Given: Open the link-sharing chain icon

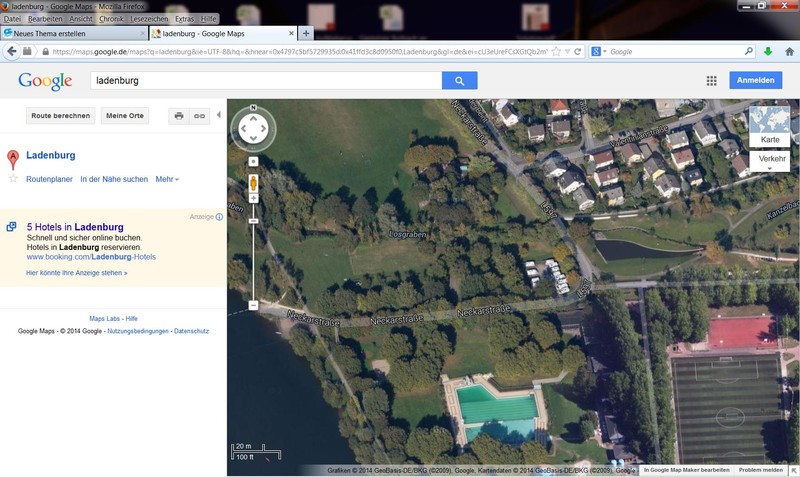Looking at the screenshot, I should pos(199,116).
